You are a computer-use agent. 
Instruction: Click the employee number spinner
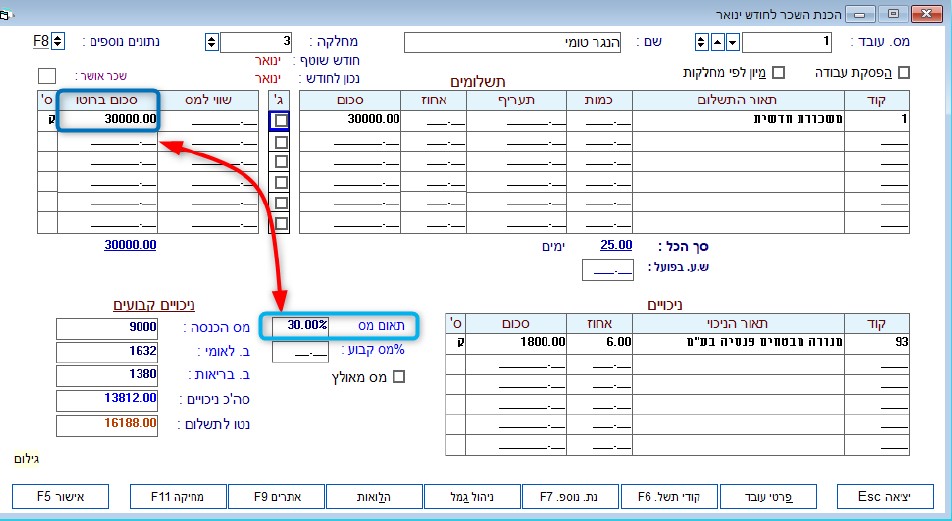coord(701,42)
